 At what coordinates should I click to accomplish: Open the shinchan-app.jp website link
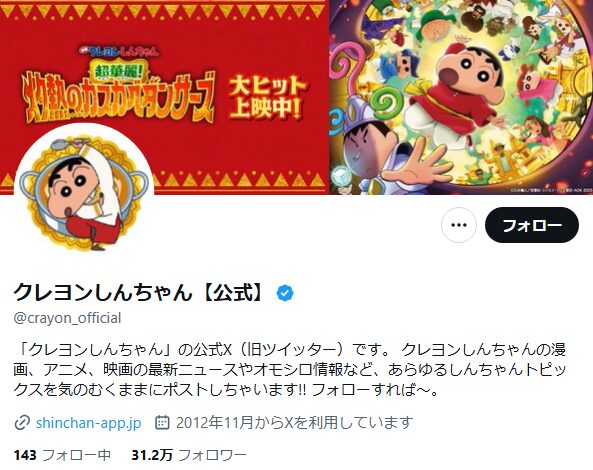pyautogui.click(x=88, y=423)
